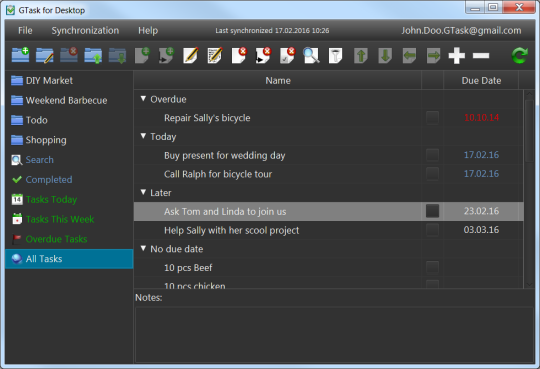Click the Last synchronized timestamp text
The image size is (540, 369).
pyautogui.click(x=272, y=31)
